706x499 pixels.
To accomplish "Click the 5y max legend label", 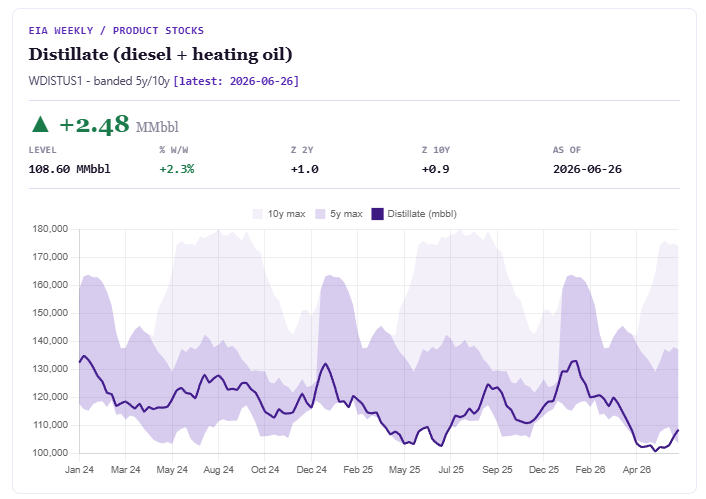I will (346, 214).
